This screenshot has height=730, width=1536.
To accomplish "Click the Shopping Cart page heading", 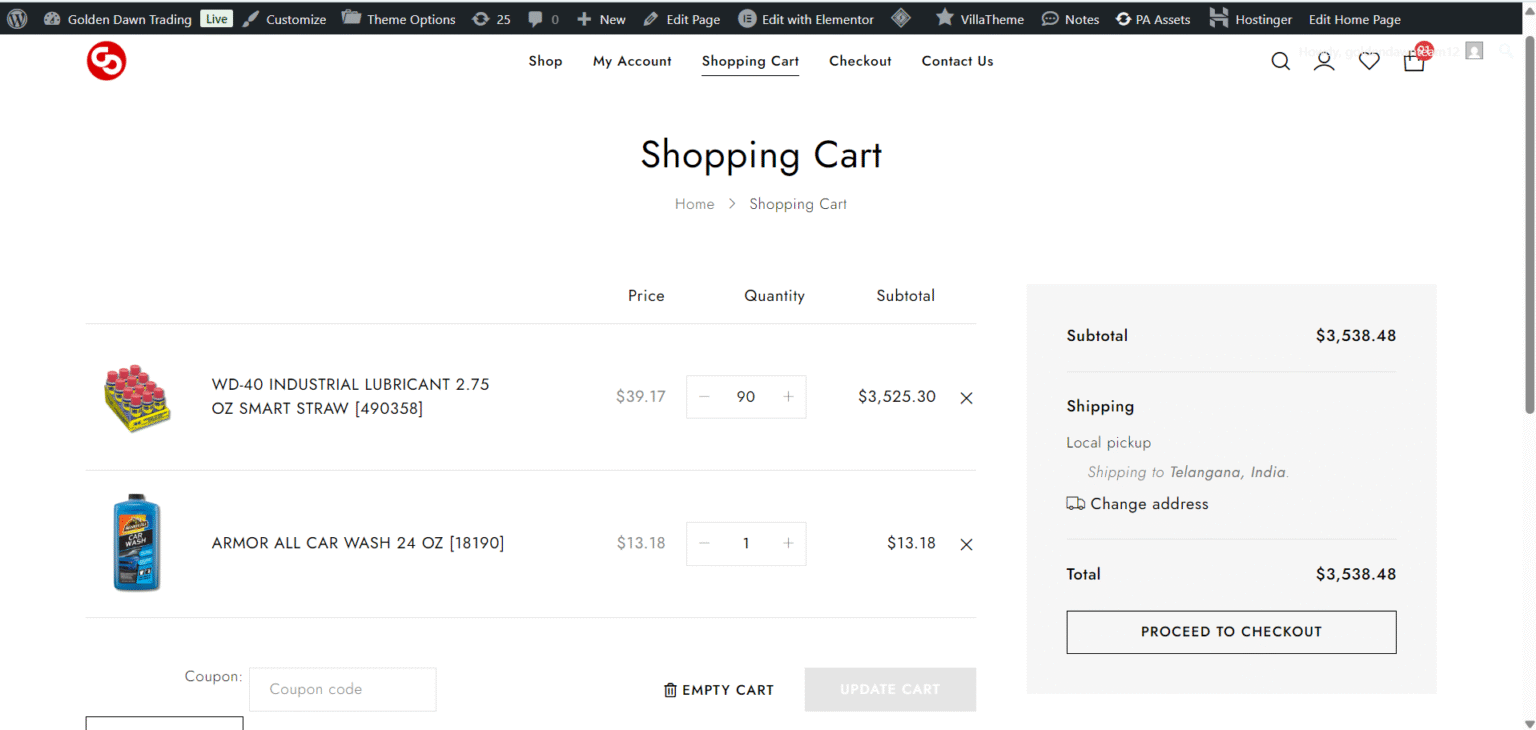I will (x=761, y=155).
